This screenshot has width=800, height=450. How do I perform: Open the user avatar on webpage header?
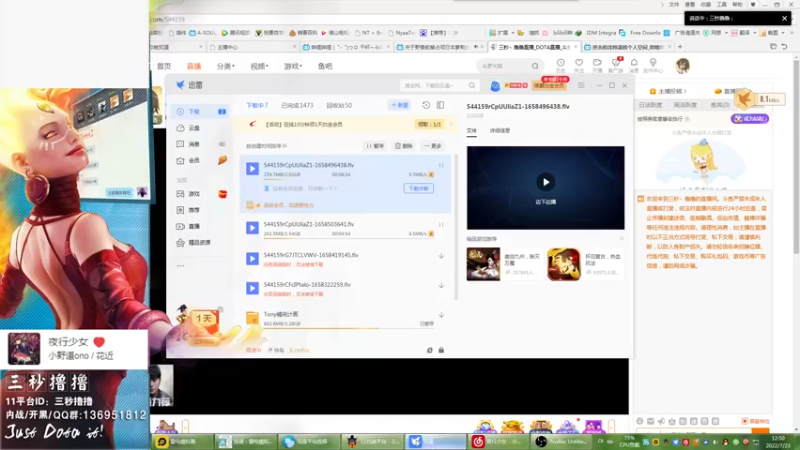pos(683,65)
